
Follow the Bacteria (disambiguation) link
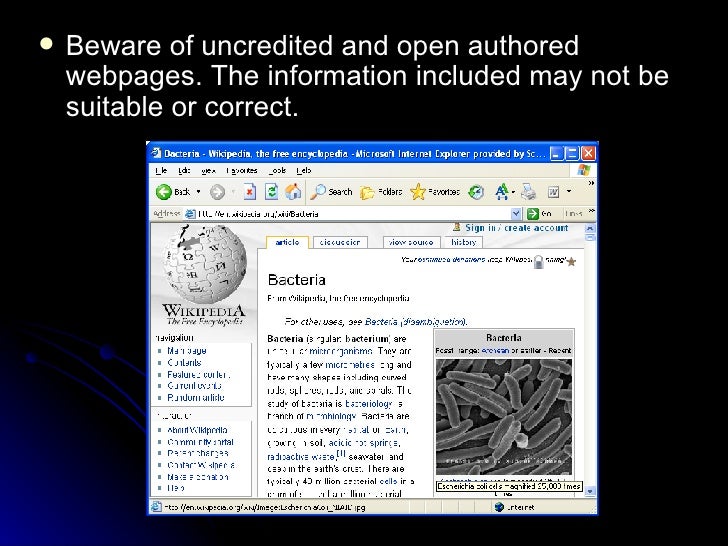pyautogui.click(x=416, y=321)
